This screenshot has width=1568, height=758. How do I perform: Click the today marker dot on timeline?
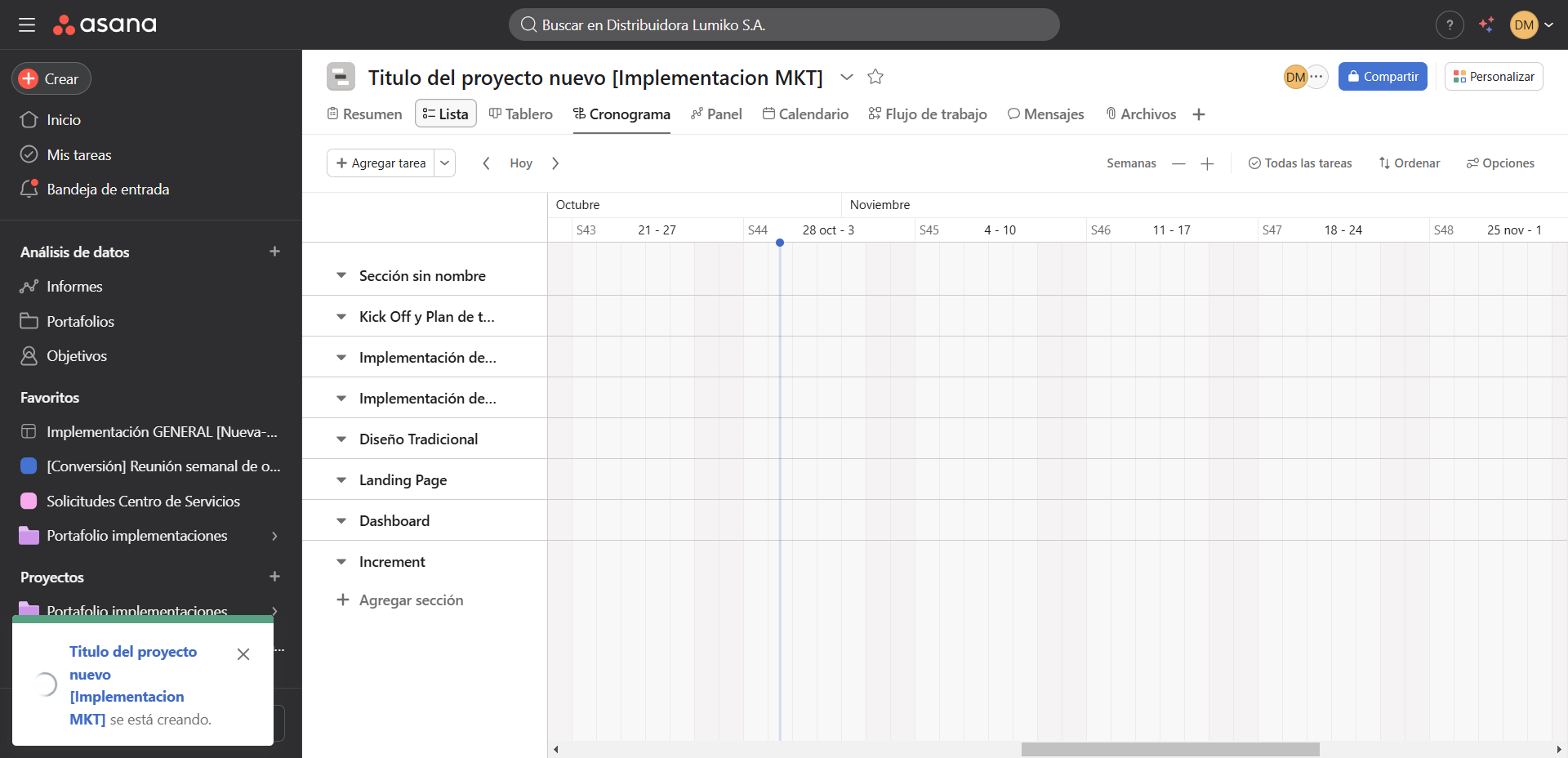[780, 243]
